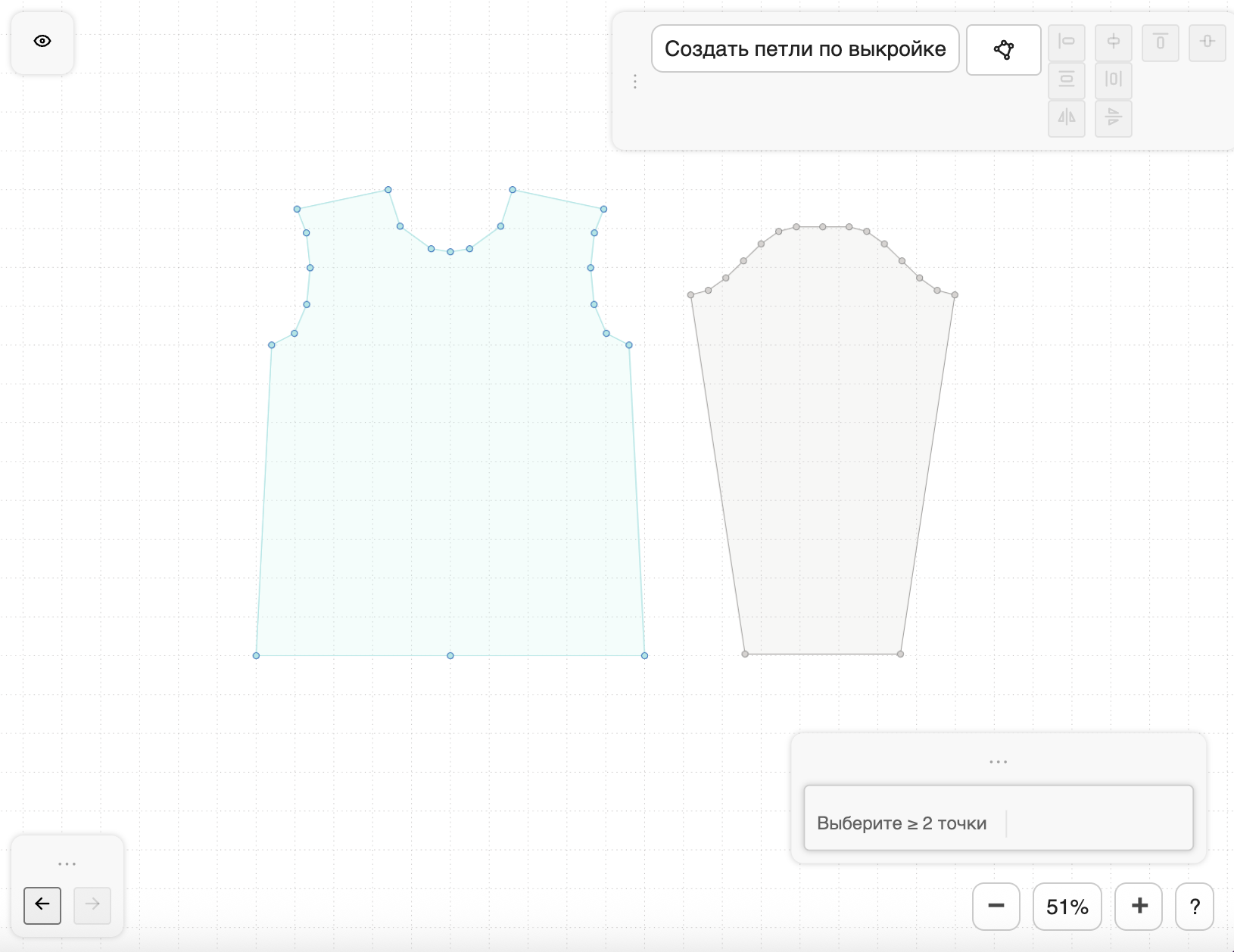The height and width of the screenshot is (952, 1234).
Task: Flip selection horizontally with mirror icon
Action: click(x=1066, y=118)
